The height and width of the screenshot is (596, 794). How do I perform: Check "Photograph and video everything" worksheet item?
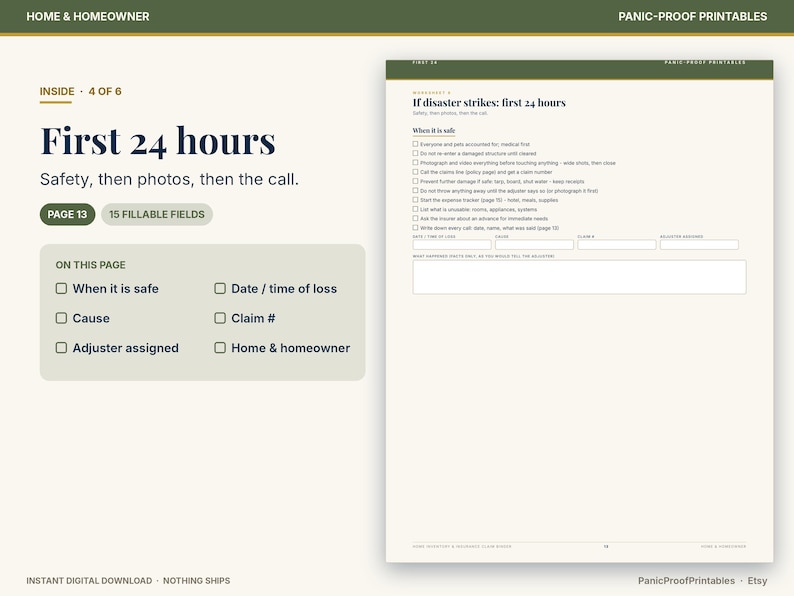[x=415, y=163]
